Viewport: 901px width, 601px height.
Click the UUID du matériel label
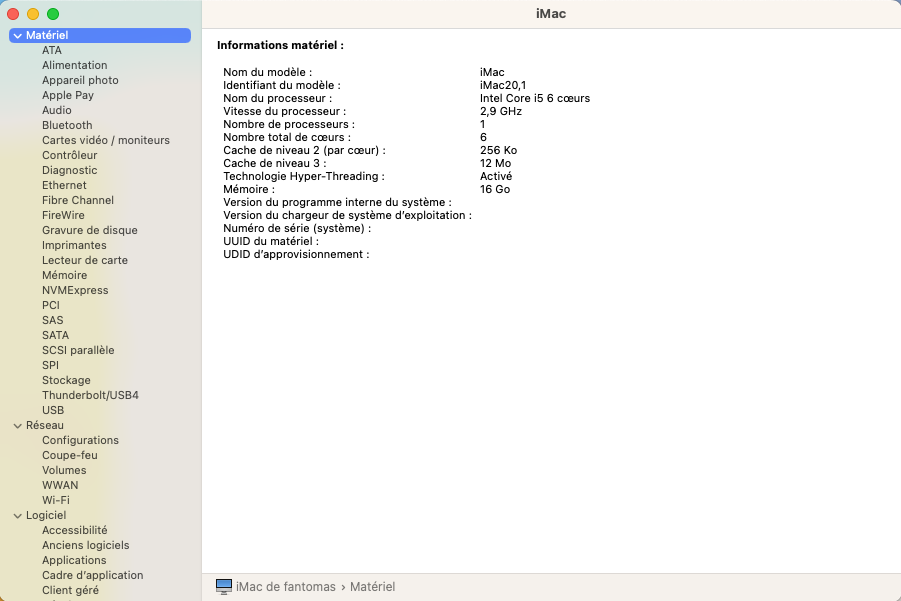[x=271, y=241]
